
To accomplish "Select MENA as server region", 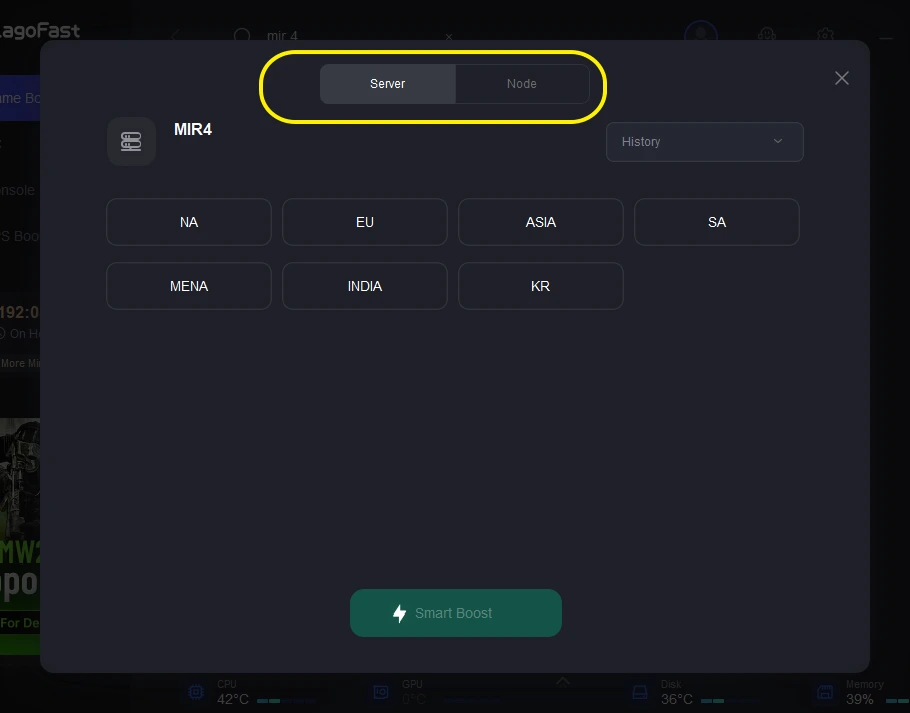I will pyautogui.click(x=189, y=286).
